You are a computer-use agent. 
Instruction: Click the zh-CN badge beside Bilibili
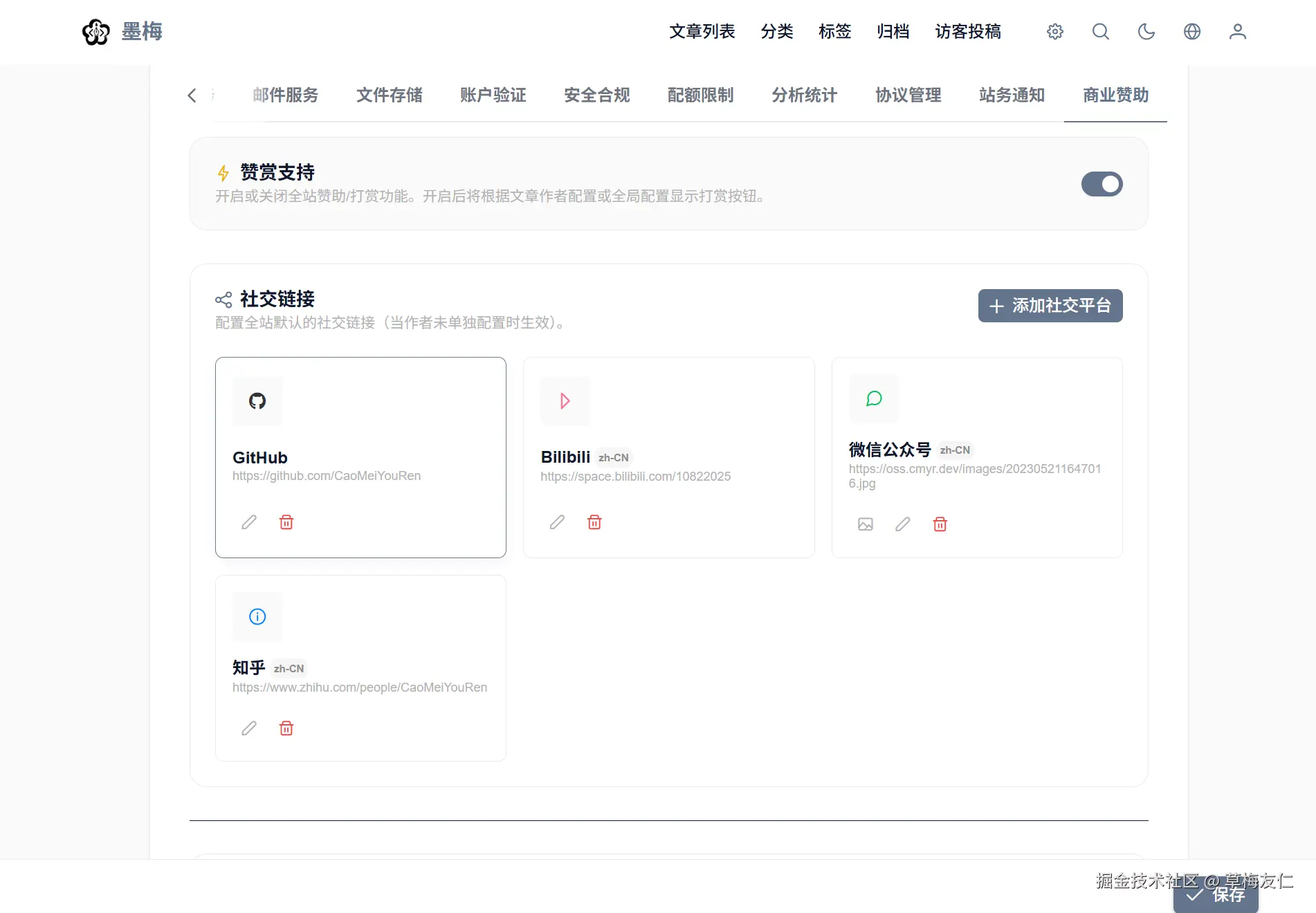click(614, 458)
